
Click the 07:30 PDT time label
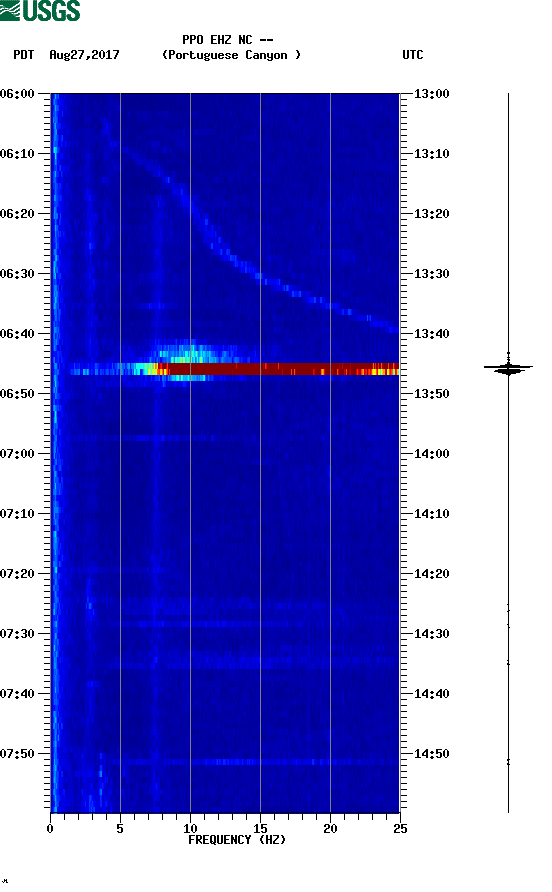click(17, 634)
